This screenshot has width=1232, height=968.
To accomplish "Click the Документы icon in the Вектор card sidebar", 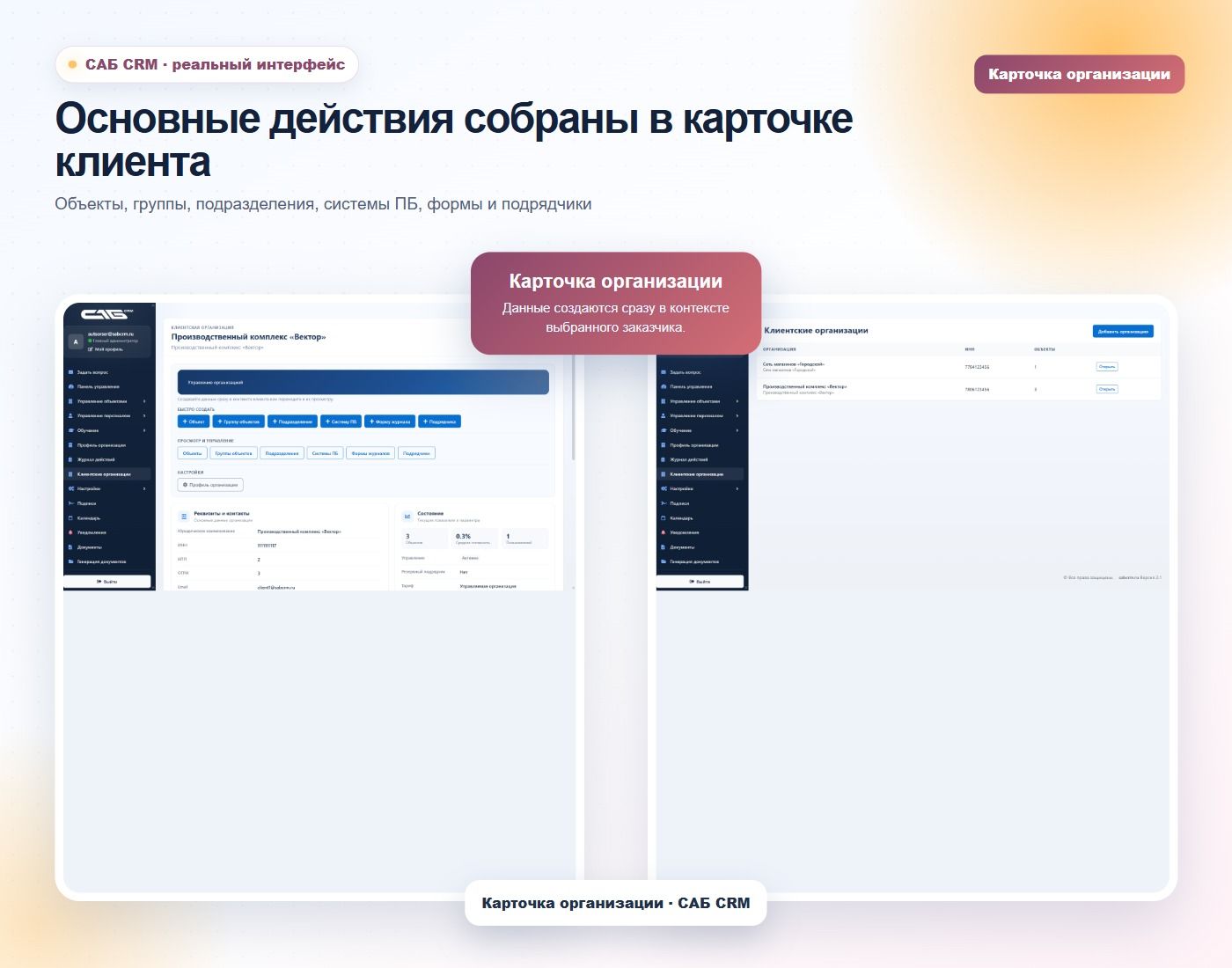I will pyautogui.click(x=71, y=547).
